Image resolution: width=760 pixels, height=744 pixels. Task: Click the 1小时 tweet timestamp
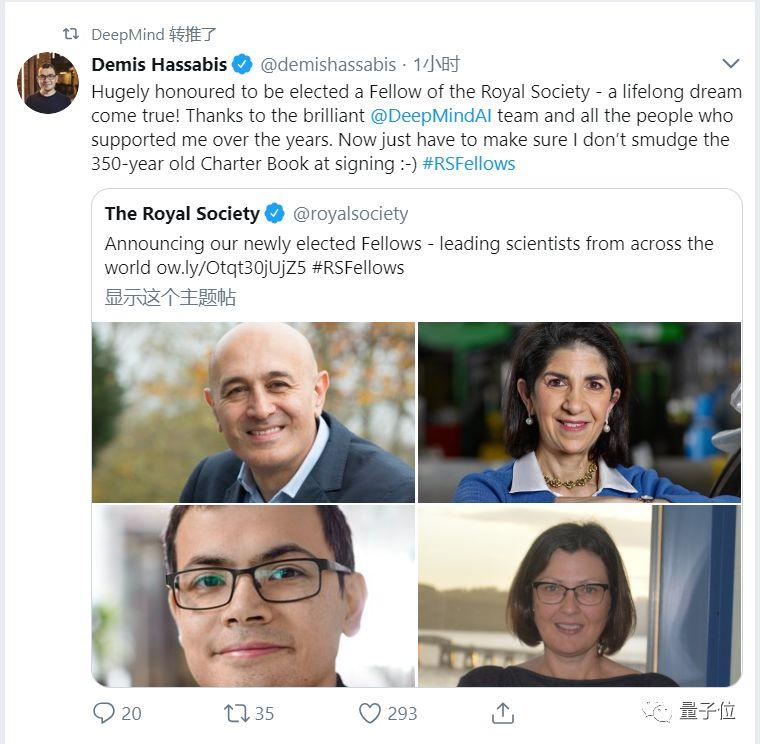pos(436,65)
